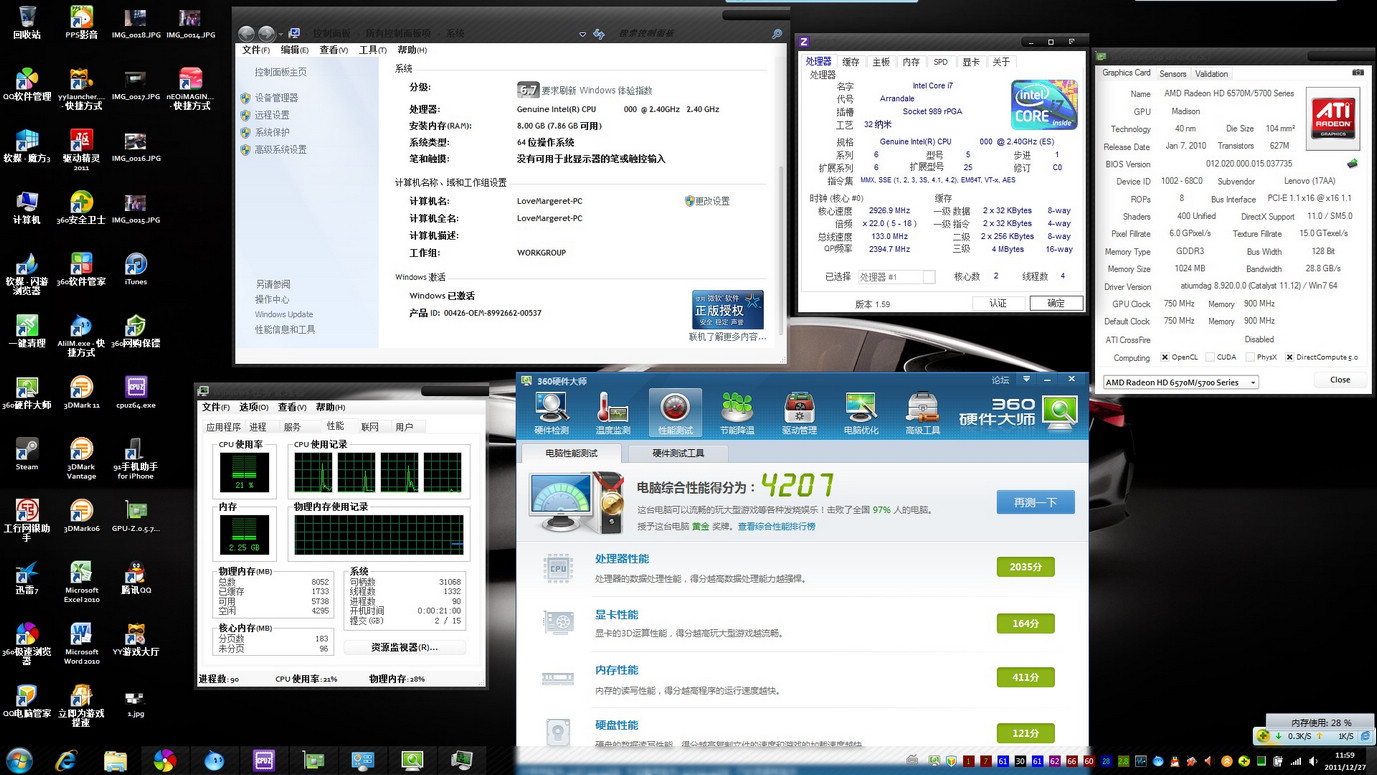Open 文件(F) menu in system window
The height and width of the screenshot is (775, 1377).
256,50
